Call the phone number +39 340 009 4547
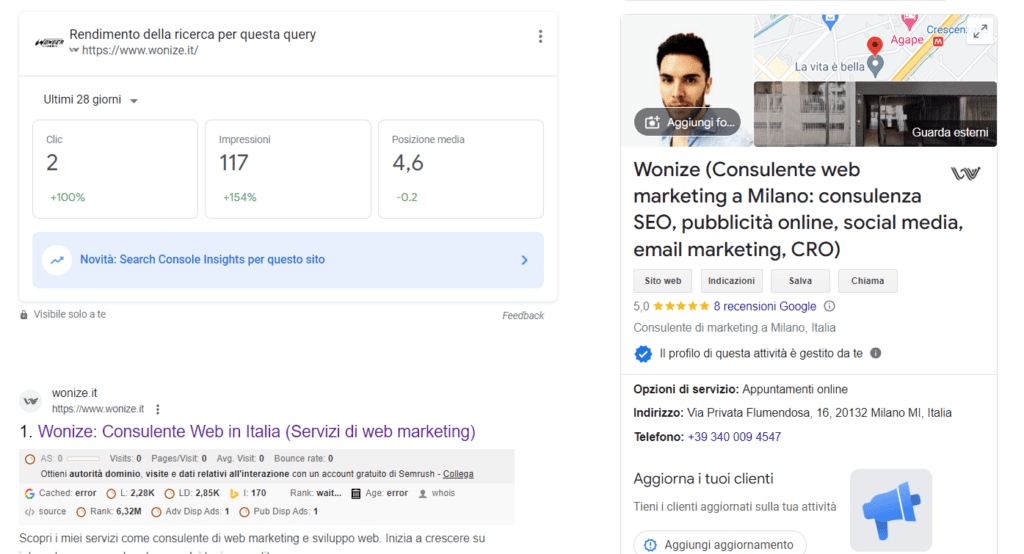Image resolution: width=1024 pixels, height=554 pixels. [734, 437]
